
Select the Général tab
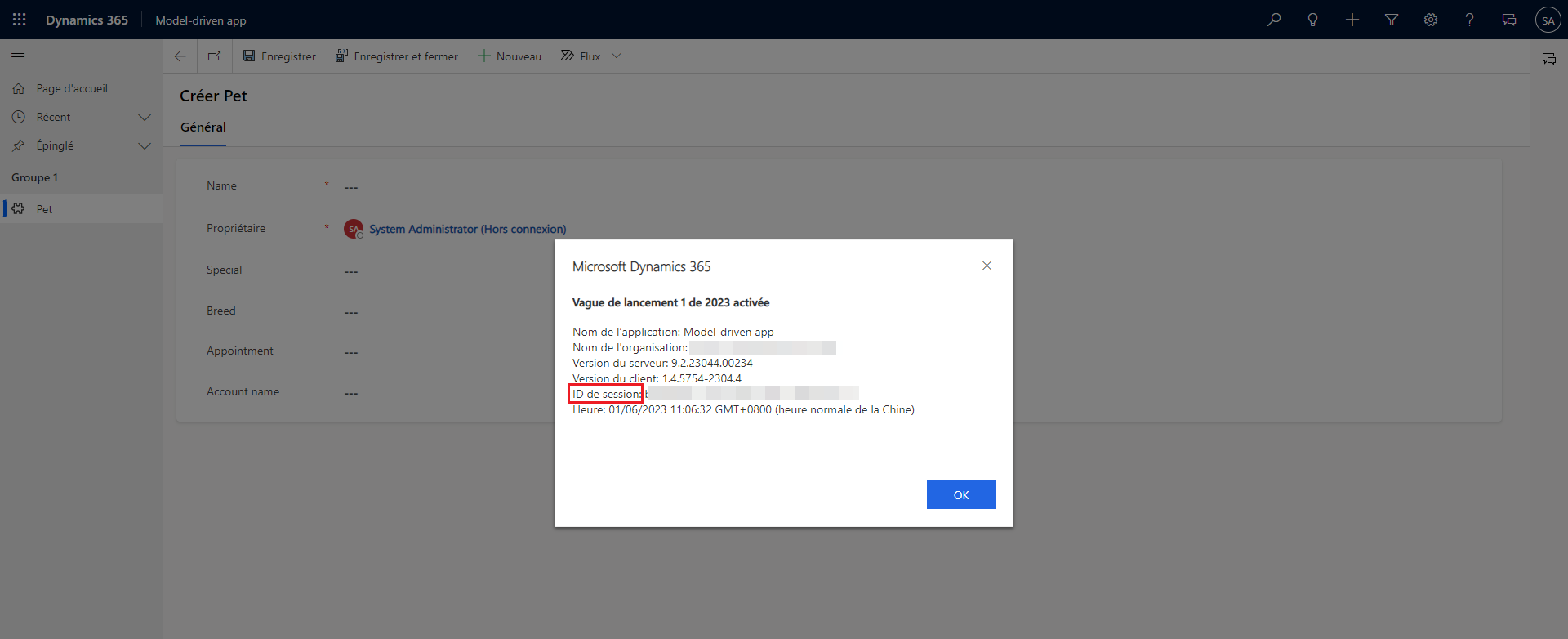pos(203,127)
